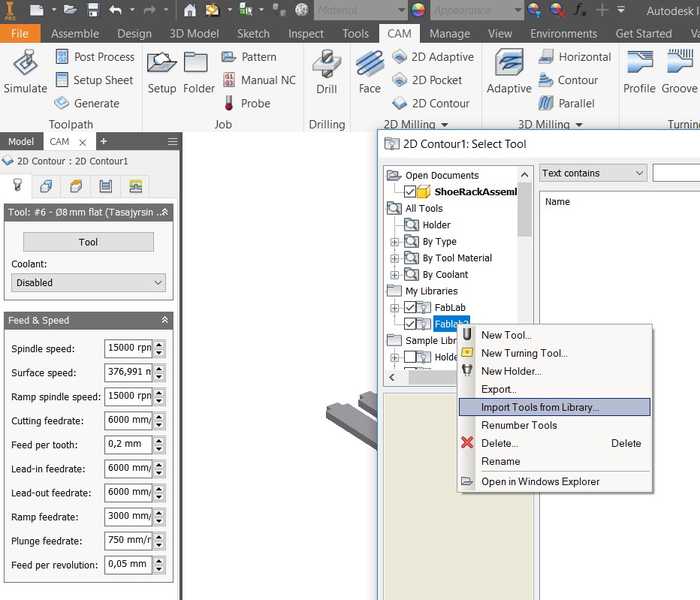Open the Setup Sheet command
The width and height of the screenshot is (700, 600).
tap(94, 80)
